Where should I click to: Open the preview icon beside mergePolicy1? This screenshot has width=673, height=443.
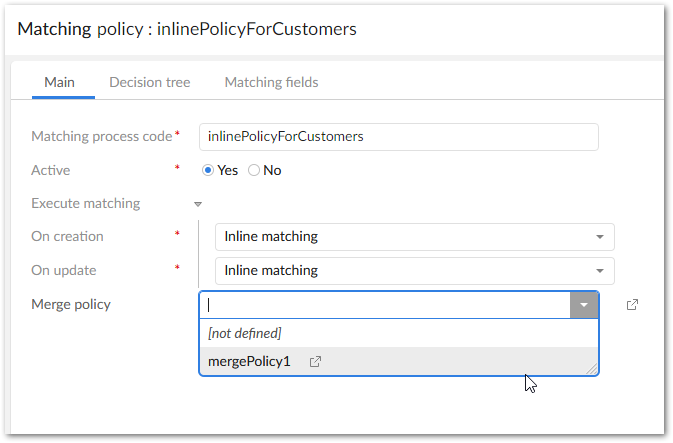coord(316,362)
